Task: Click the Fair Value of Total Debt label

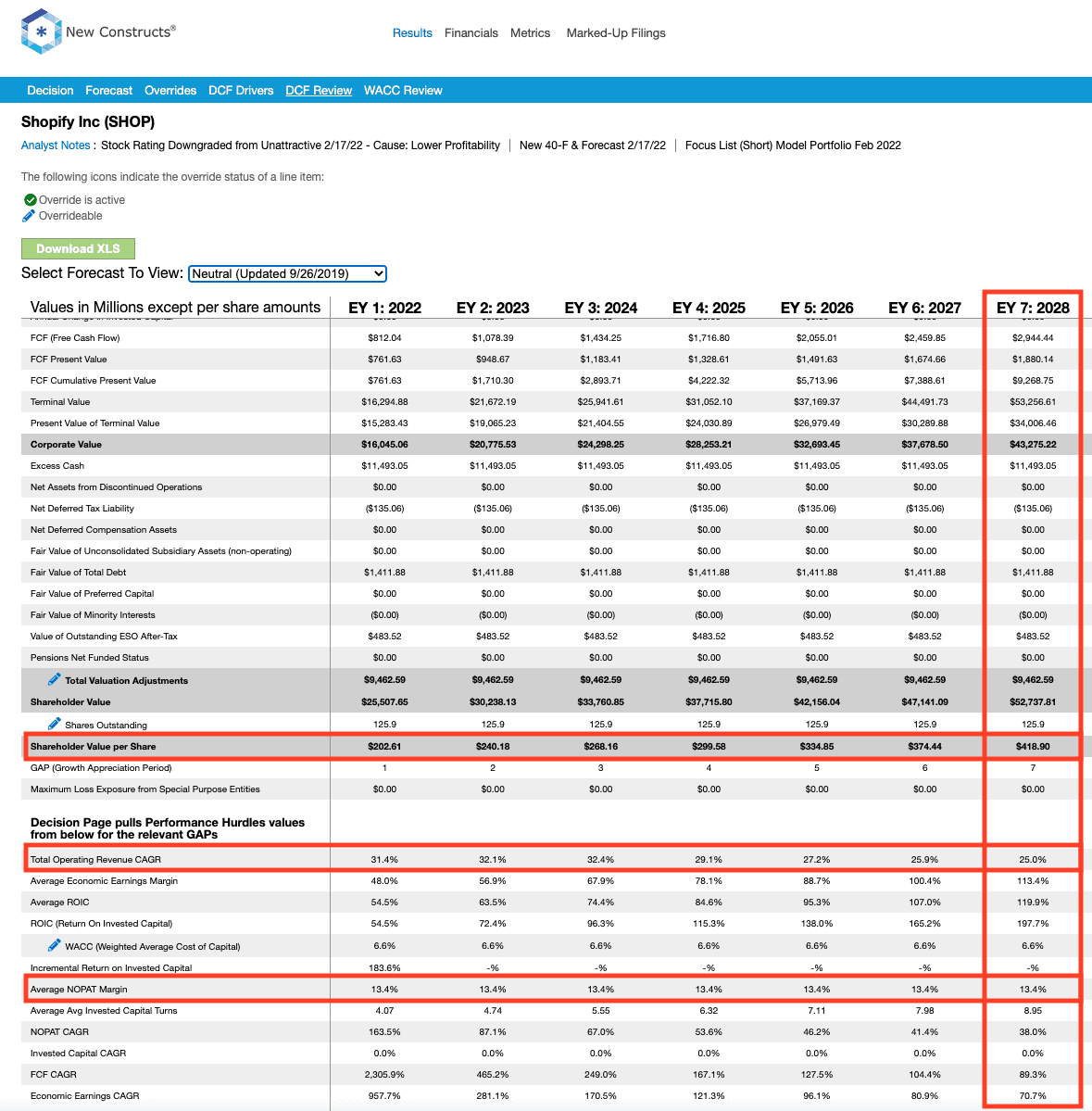Action: pos(78,572)
